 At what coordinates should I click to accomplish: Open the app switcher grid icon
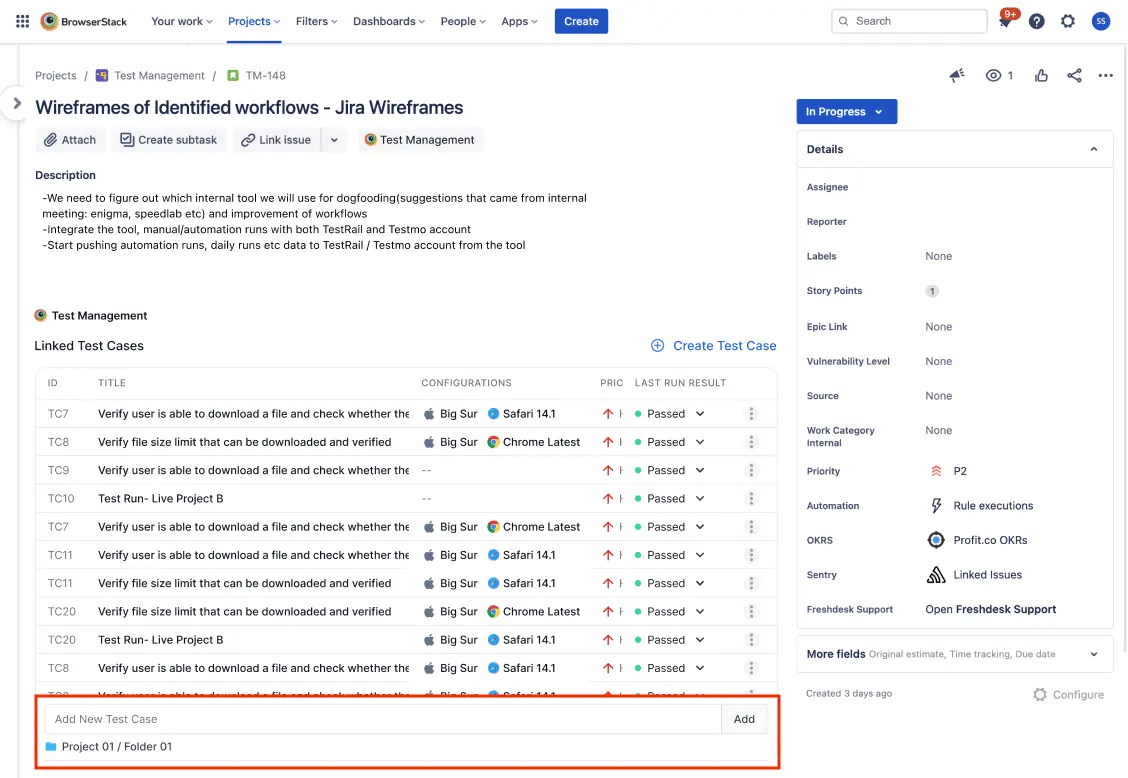click(x=22, y=21)
